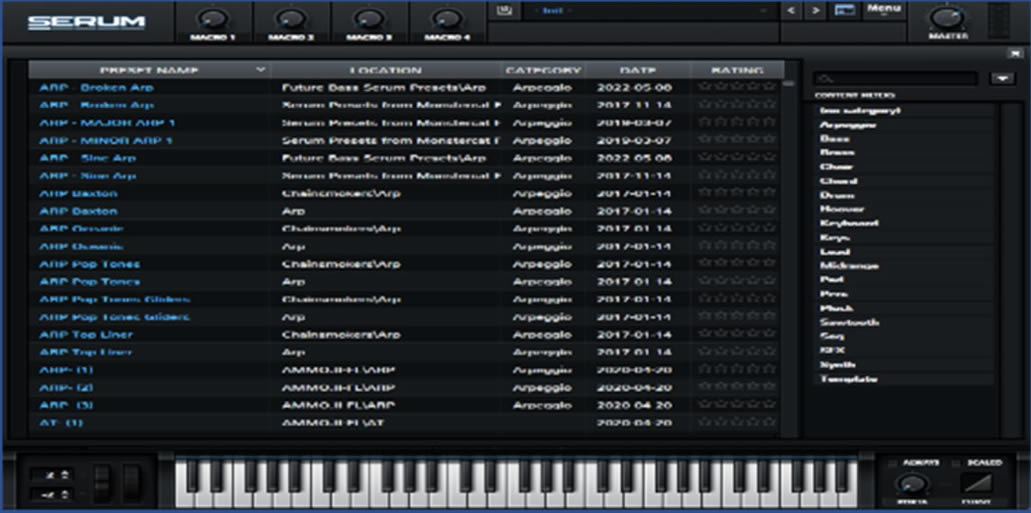
Task: Go to the previous preset arrow
Action: pos(792,11)
